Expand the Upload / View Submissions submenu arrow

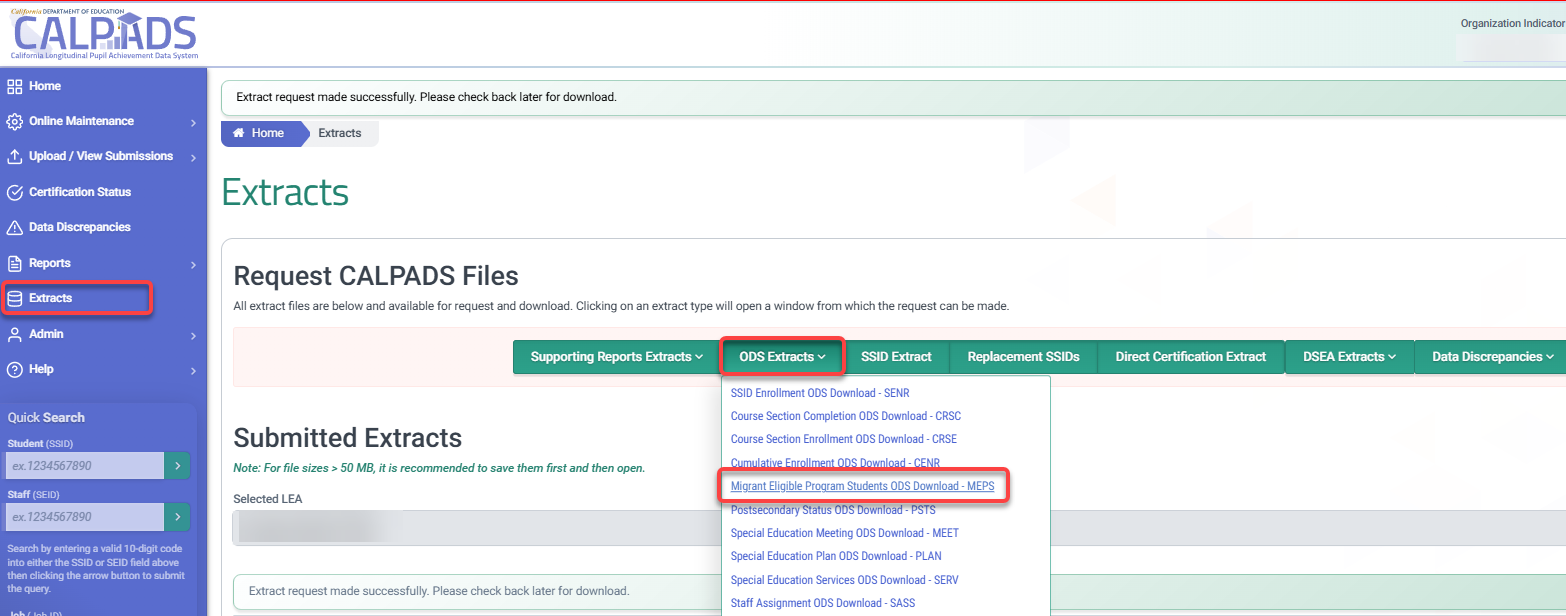point(193,157)
